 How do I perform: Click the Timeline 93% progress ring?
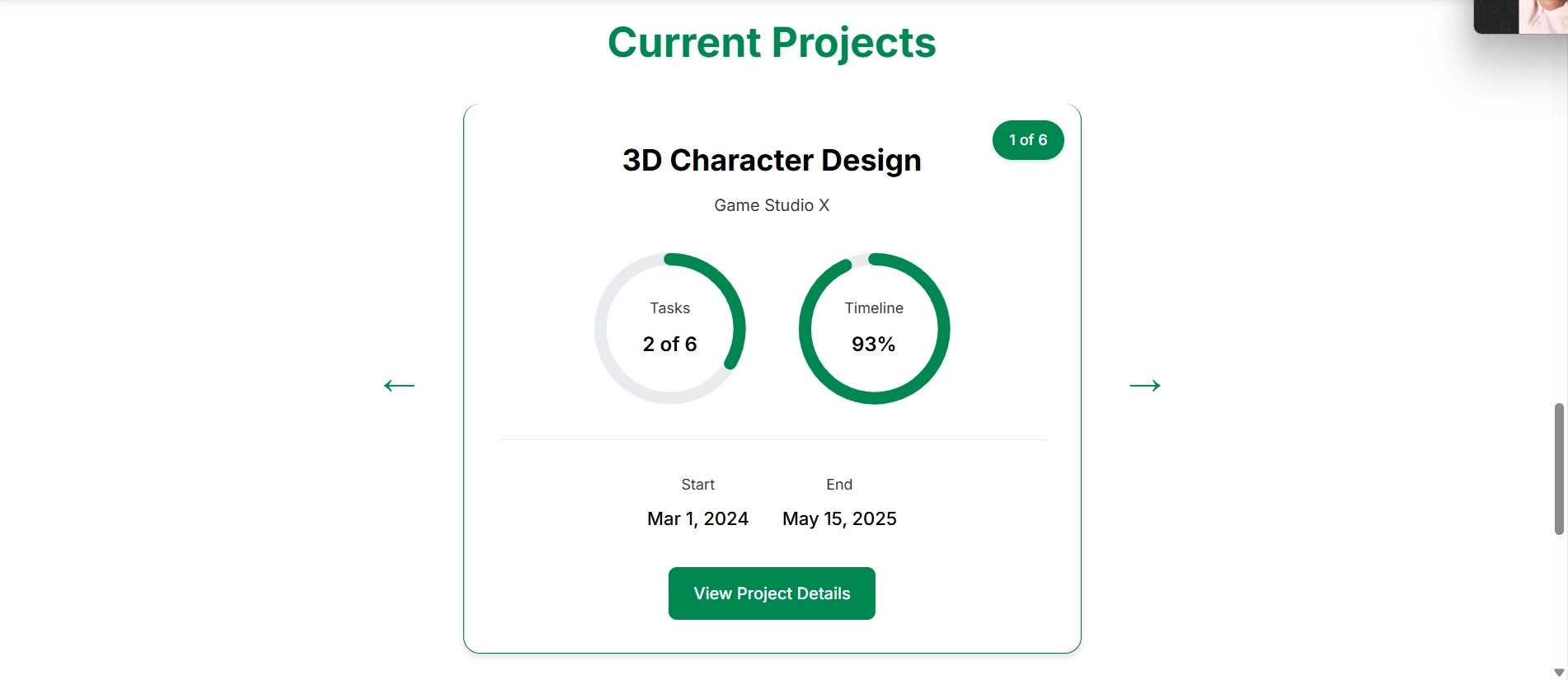[x=875, y=329]
